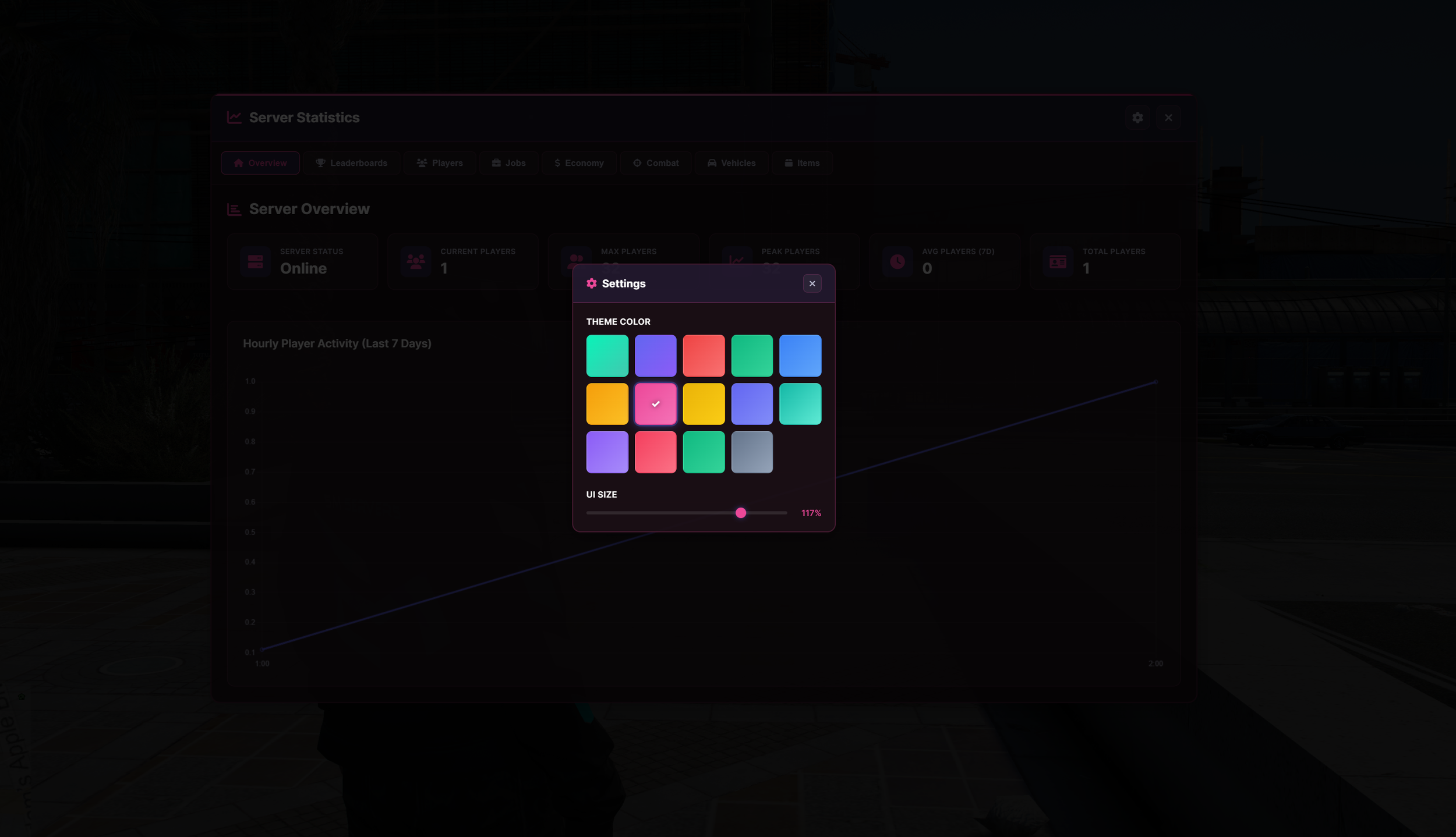This screenshot has width=1456, height=837.
Task: Select the Items tab
Action: (x=801, y=163)
